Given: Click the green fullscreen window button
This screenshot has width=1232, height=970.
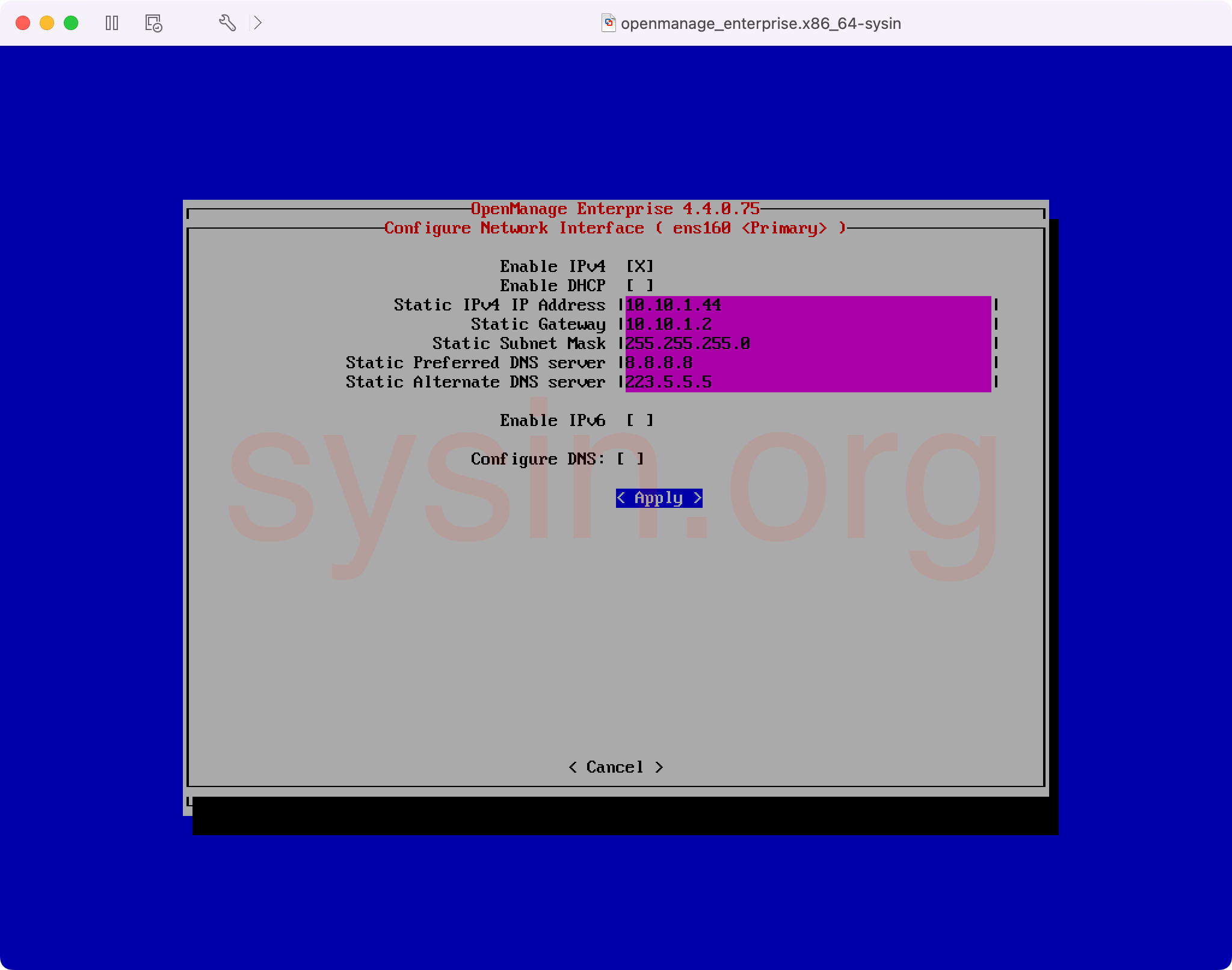Looking at the screenshot, I should [x=71, y=23].
